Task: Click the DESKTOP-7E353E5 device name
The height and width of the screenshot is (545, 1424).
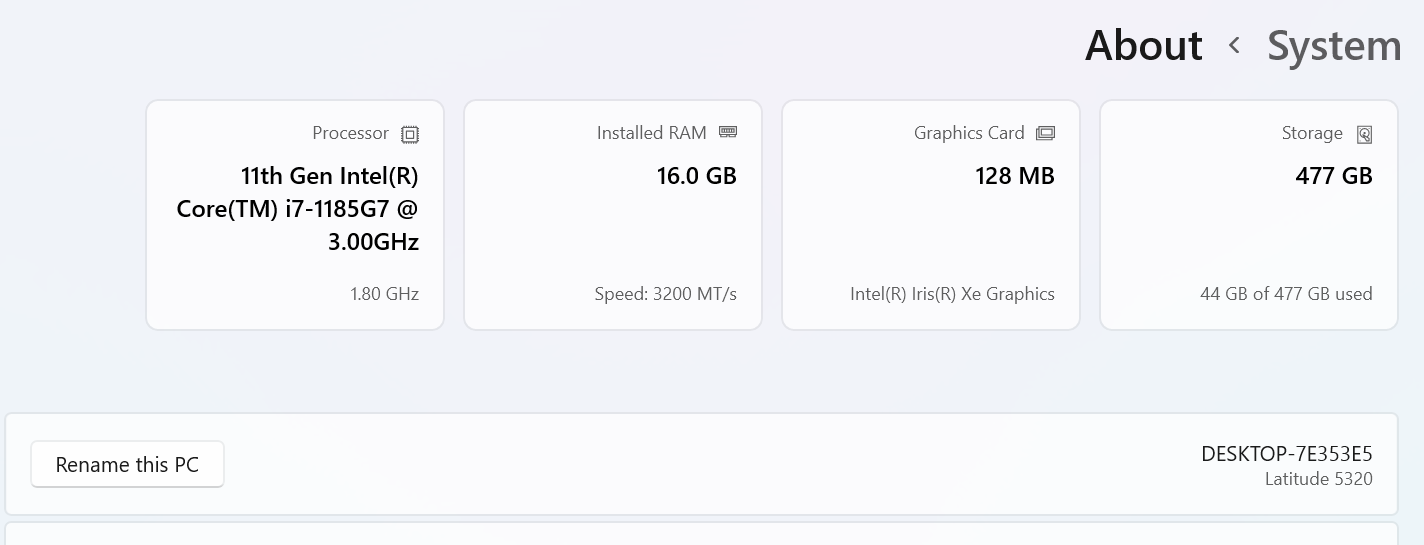Action: [x=1286, y=454]
